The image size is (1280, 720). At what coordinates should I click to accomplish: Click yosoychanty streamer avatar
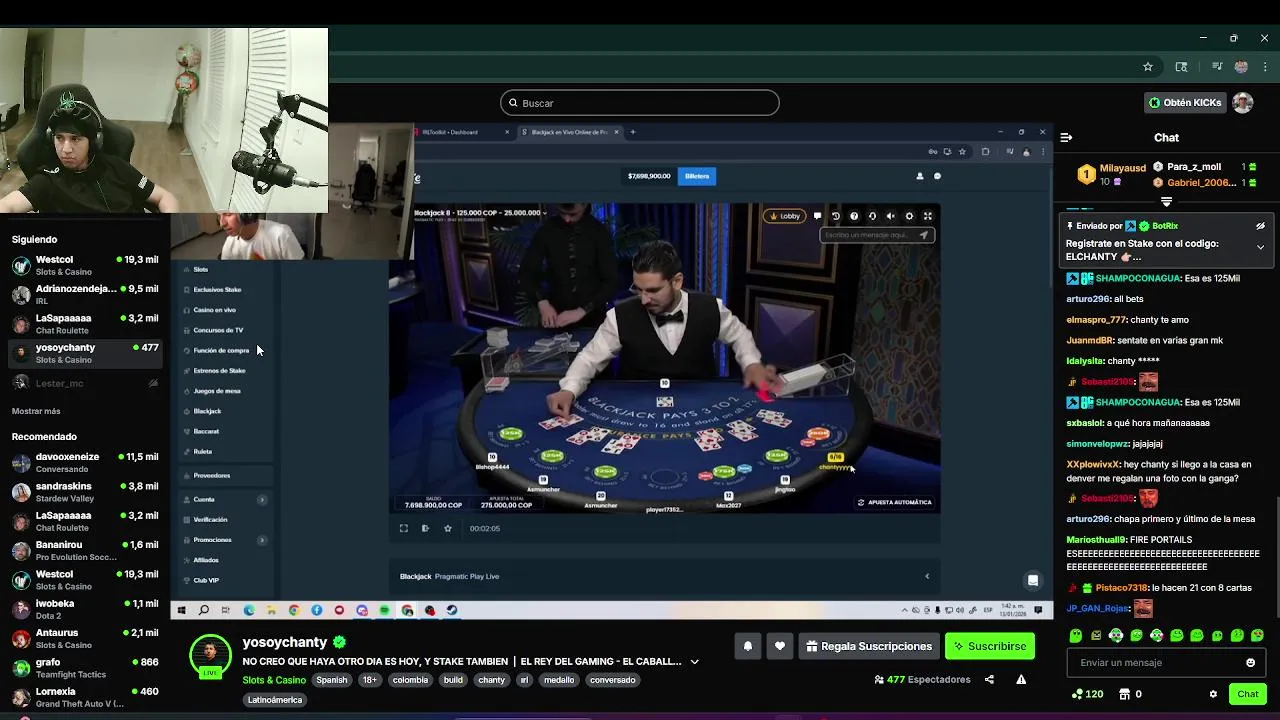tap(210, 655)
